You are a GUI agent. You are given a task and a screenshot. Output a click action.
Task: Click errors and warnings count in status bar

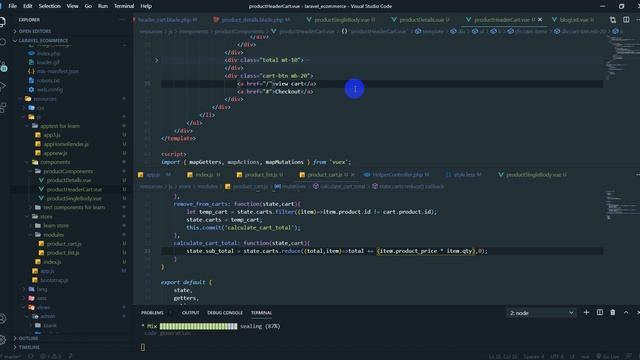(x=51, y=356)
